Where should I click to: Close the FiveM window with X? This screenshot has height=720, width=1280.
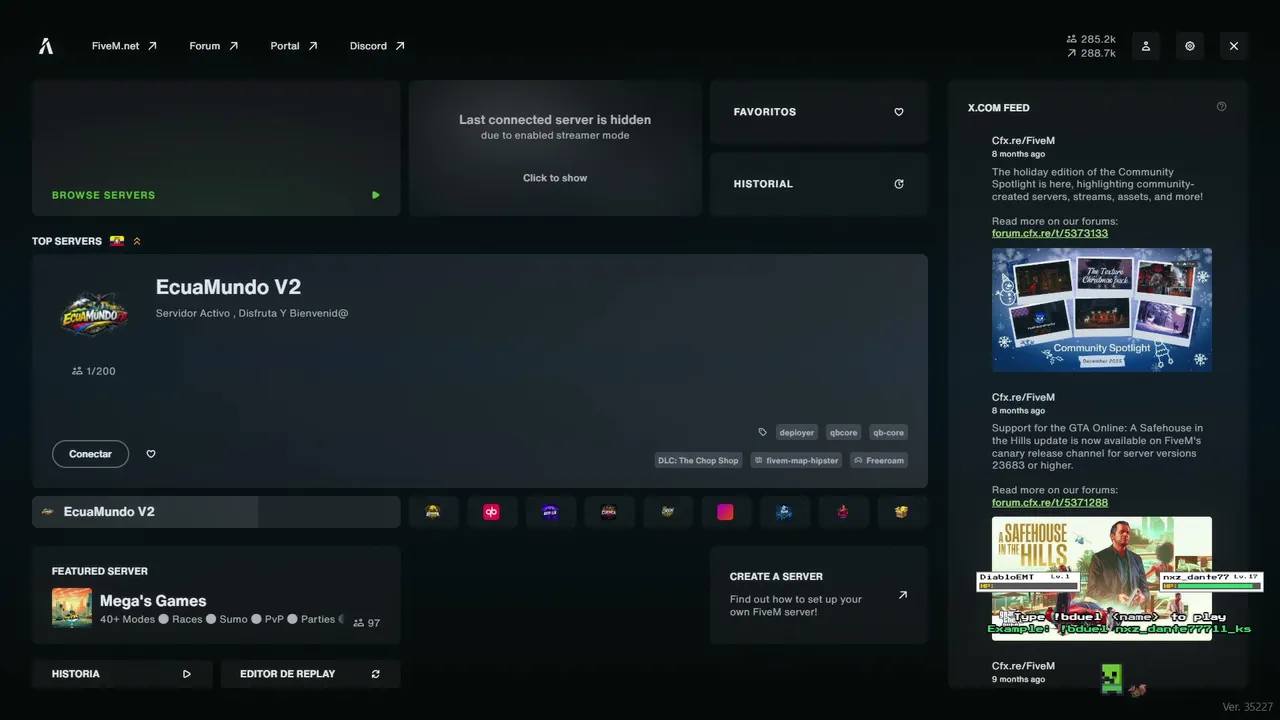click(x=1234, y=46)
